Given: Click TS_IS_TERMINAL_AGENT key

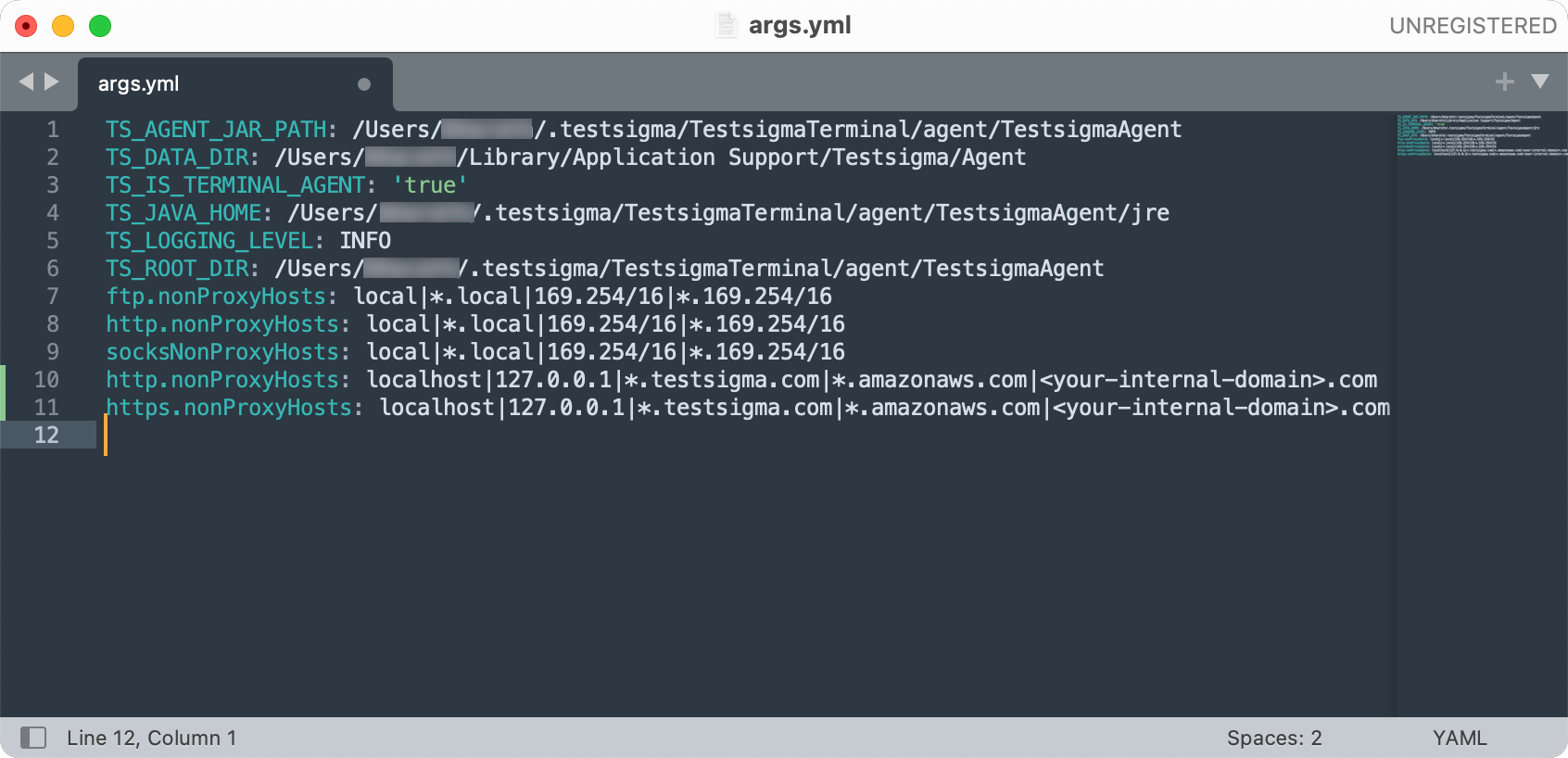Looking at the screenshot, I should 235,185.
